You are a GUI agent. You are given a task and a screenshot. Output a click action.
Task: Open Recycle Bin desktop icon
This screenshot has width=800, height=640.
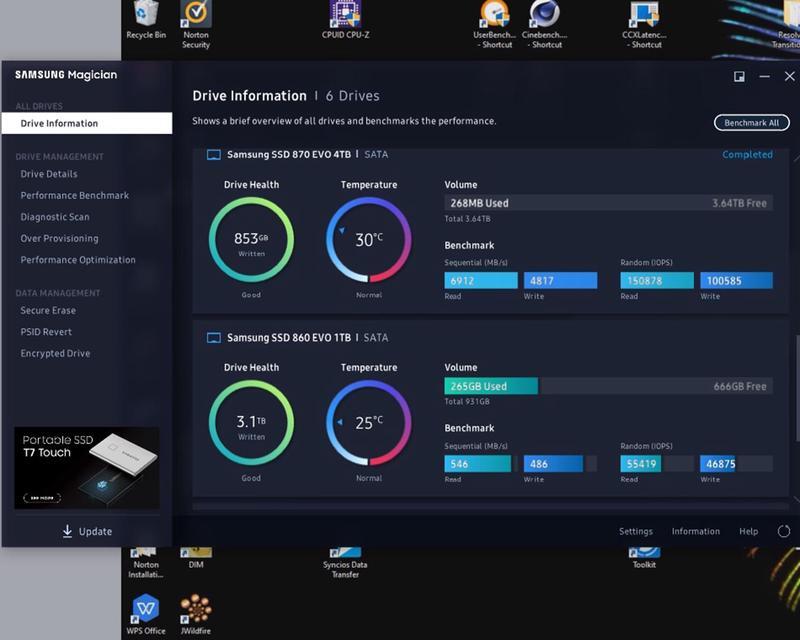(146, 19)
